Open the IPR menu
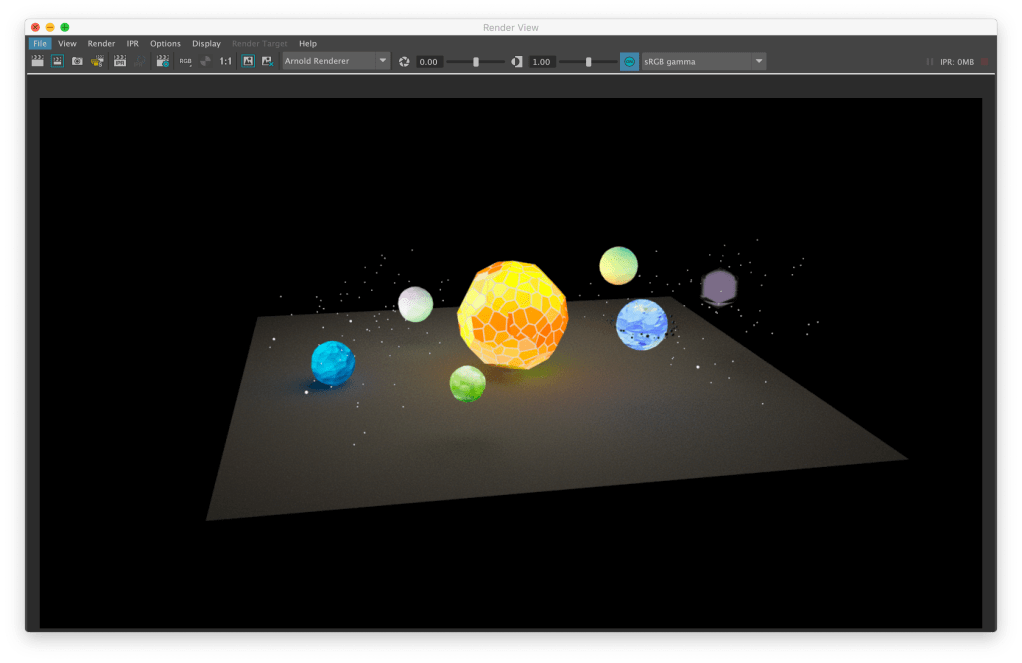The image size is (1022, 663). 132,44
